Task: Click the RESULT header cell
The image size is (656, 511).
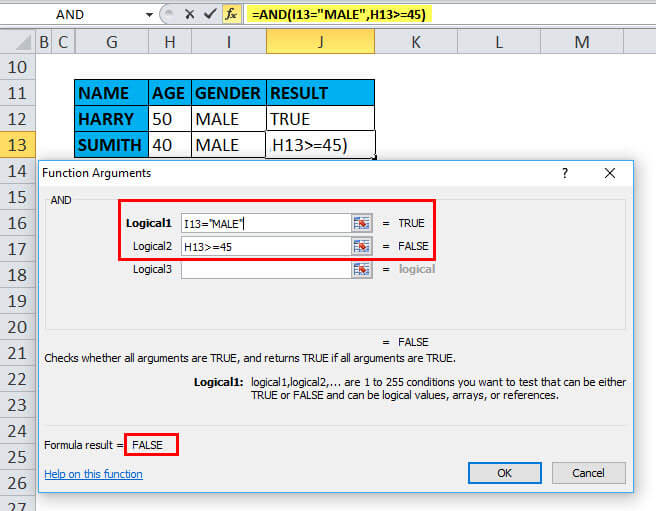Action: pyautogui.click(x=320, y=93)
